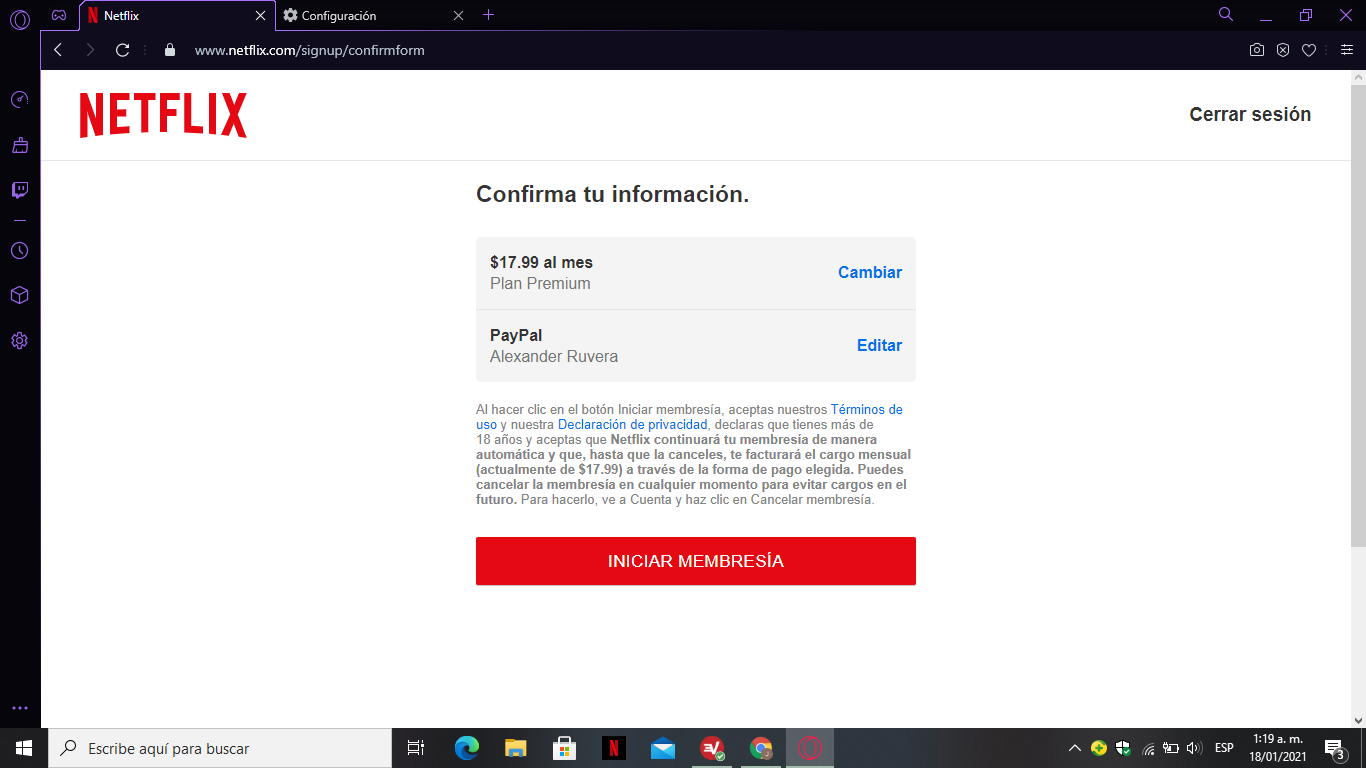The width and height of the screenshot is (1366, 768).
Task: Open the GX Corner gamepad icon
Action: coord(59,15)
